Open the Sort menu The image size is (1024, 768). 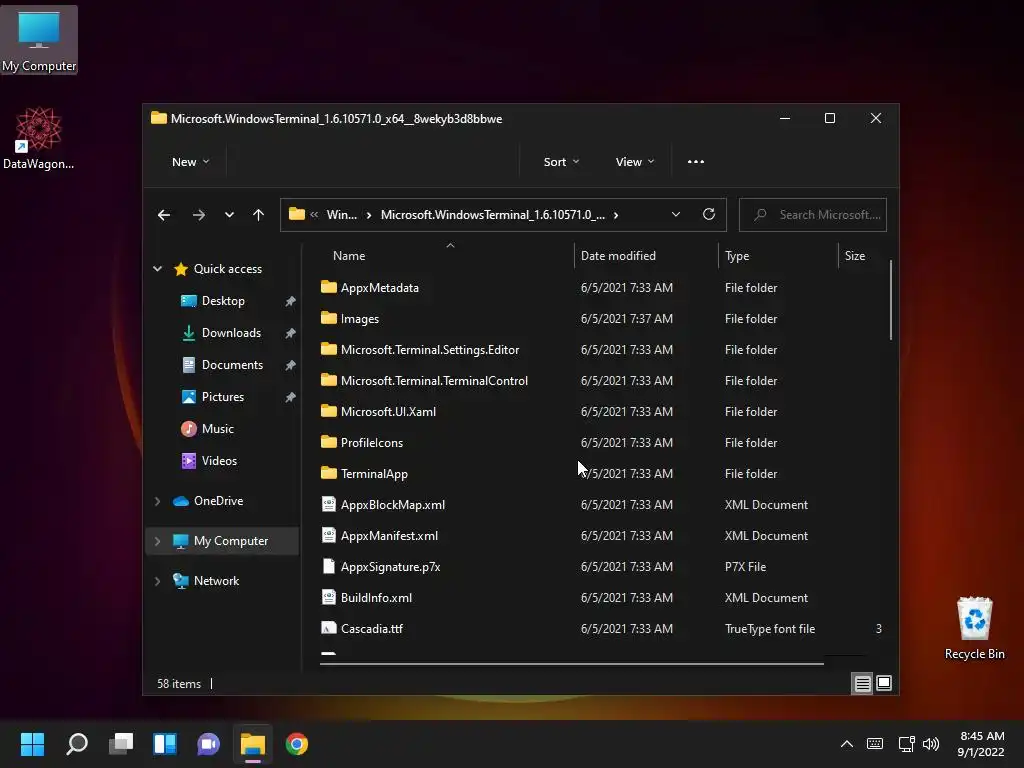click(561, 162)
